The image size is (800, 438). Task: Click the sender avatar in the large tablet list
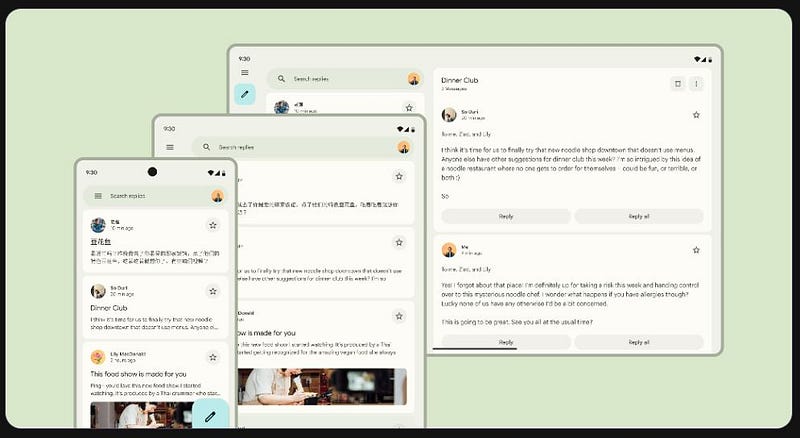click(x=282, y=107)
